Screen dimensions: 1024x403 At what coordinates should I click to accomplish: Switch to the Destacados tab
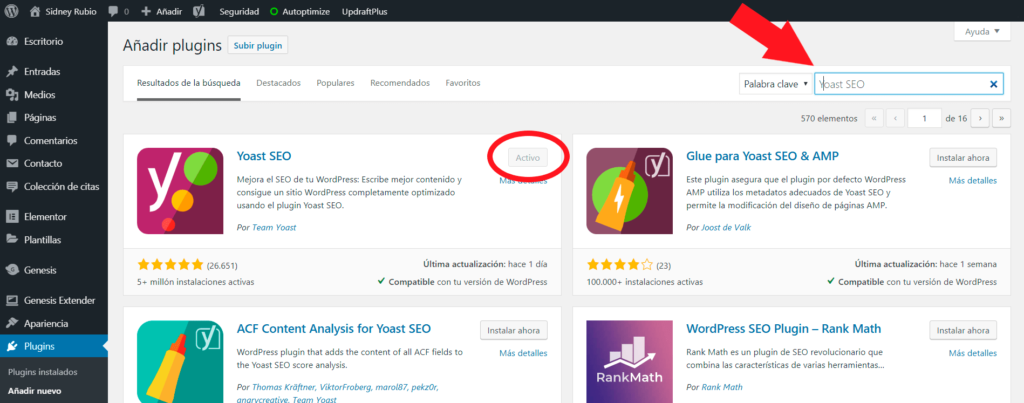278,83
